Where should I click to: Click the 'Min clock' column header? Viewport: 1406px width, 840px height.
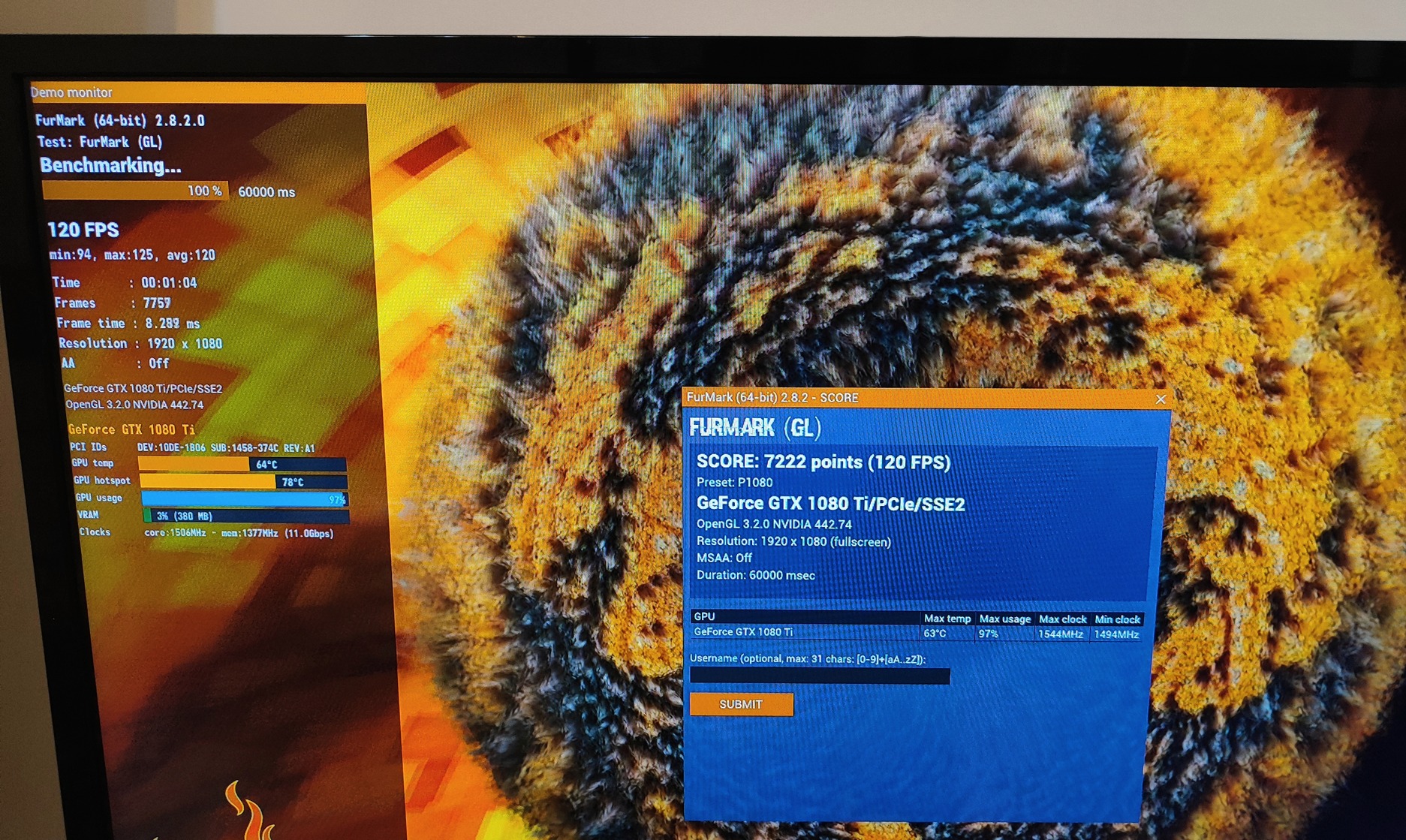click(1117, 619)
